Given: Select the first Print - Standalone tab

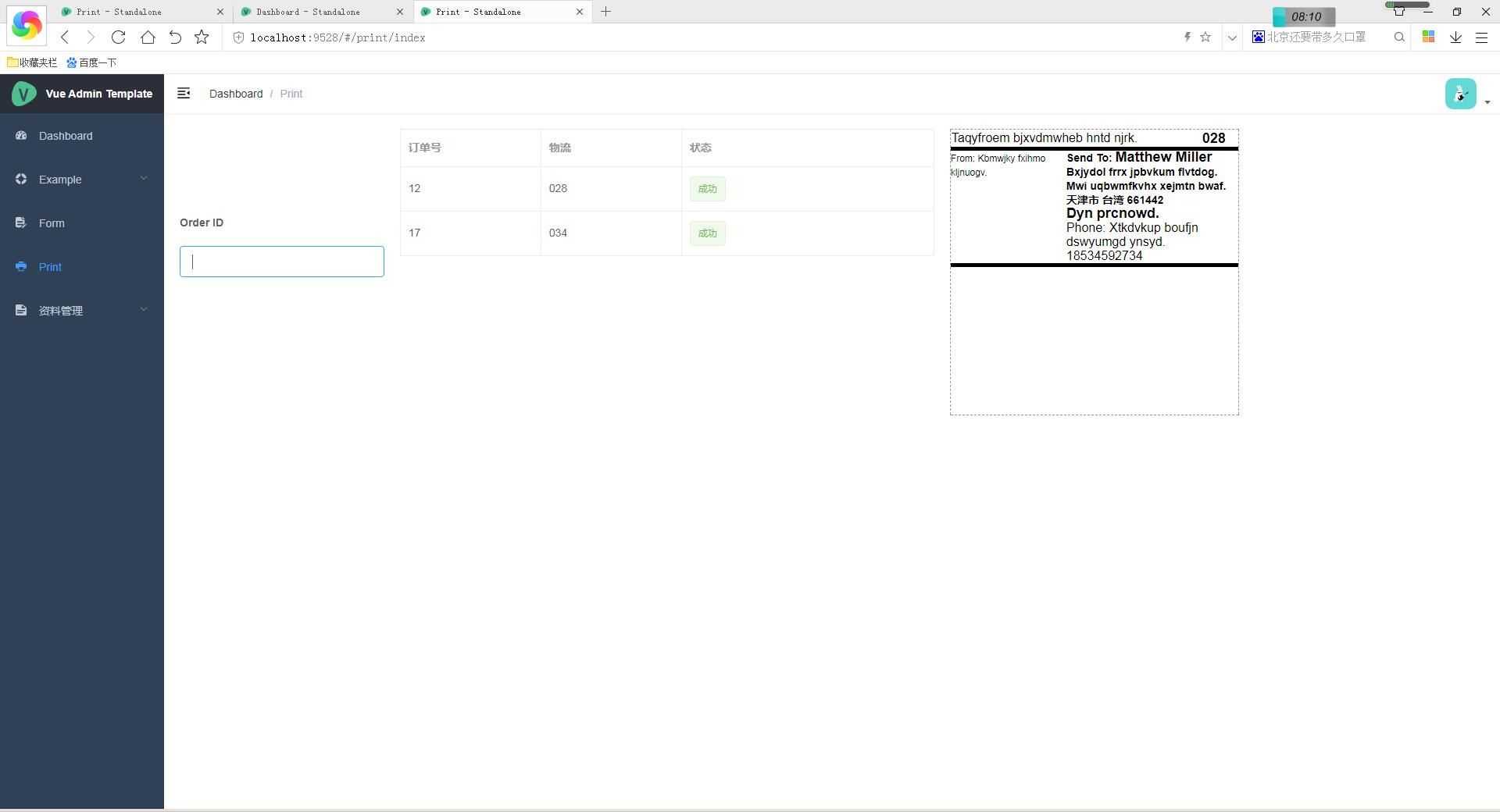Looking at the screenshot, I should 129,12.
